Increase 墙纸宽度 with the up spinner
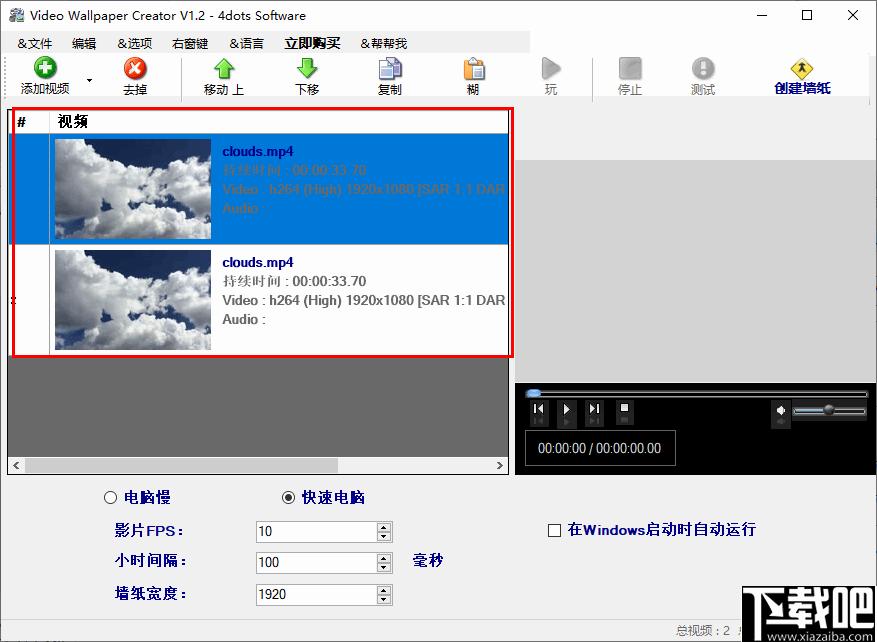Viewport: 877px width, 642px height. tap(384, 590)
